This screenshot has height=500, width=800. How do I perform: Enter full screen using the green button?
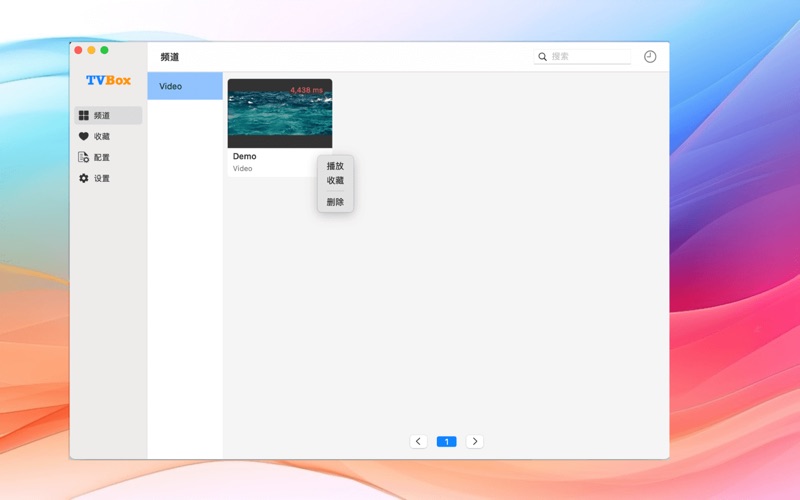click(x=104, y=50)
